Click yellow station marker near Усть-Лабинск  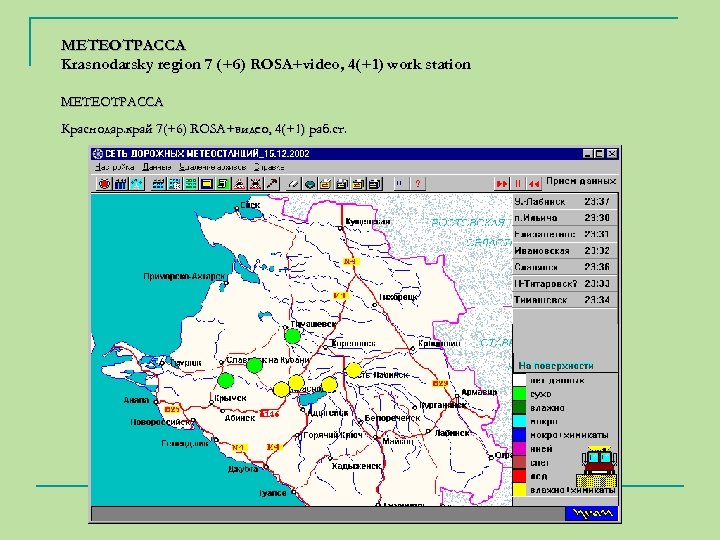coord(354,370)
